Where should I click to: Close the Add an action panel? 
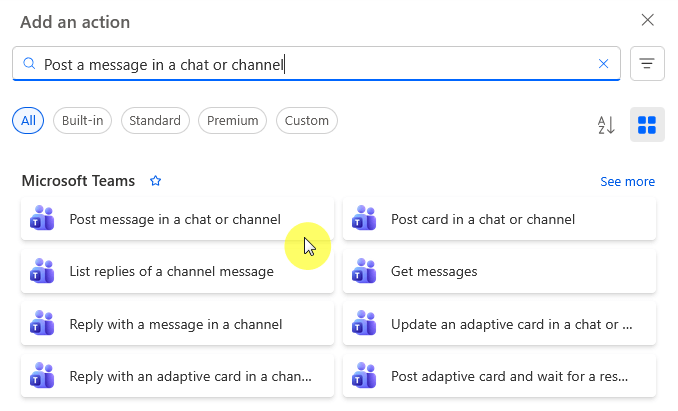tap(647, 20)
